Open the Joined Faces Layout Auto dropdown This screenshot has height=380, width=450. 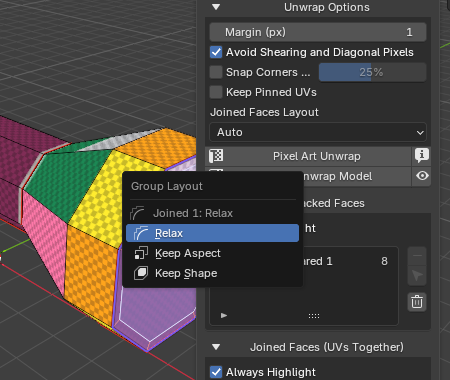pyautogui.click(x=318, y=132)
